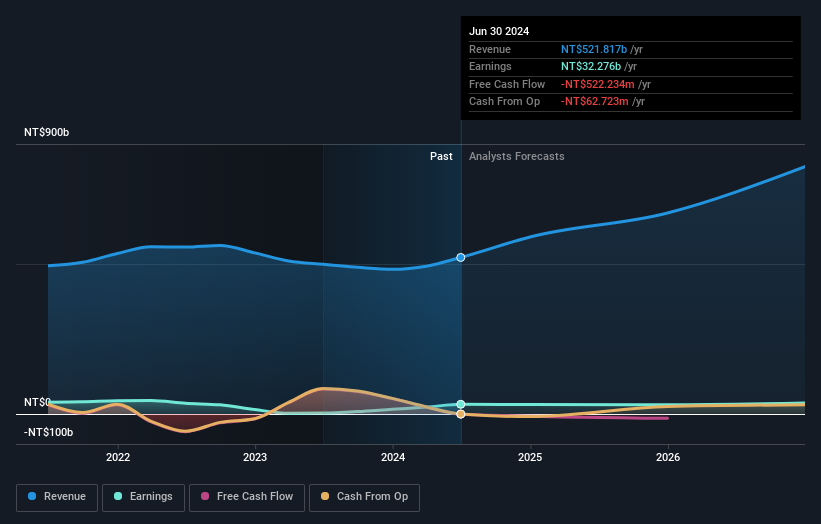Click the blue Revenue legend dot

pyautogui.click(x=32, y=496)
